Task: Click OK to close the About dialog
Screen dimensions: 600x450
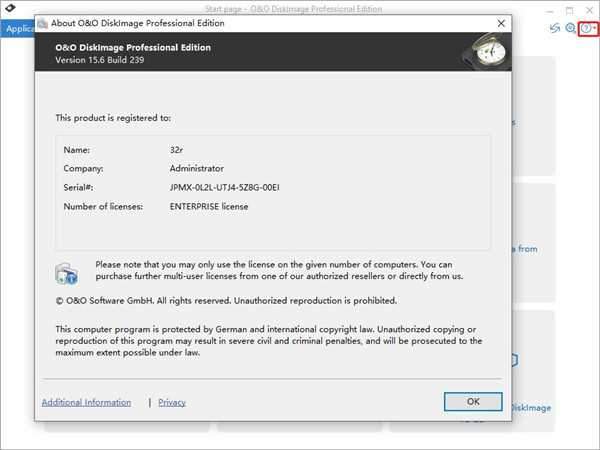Action: coord(473,401)
